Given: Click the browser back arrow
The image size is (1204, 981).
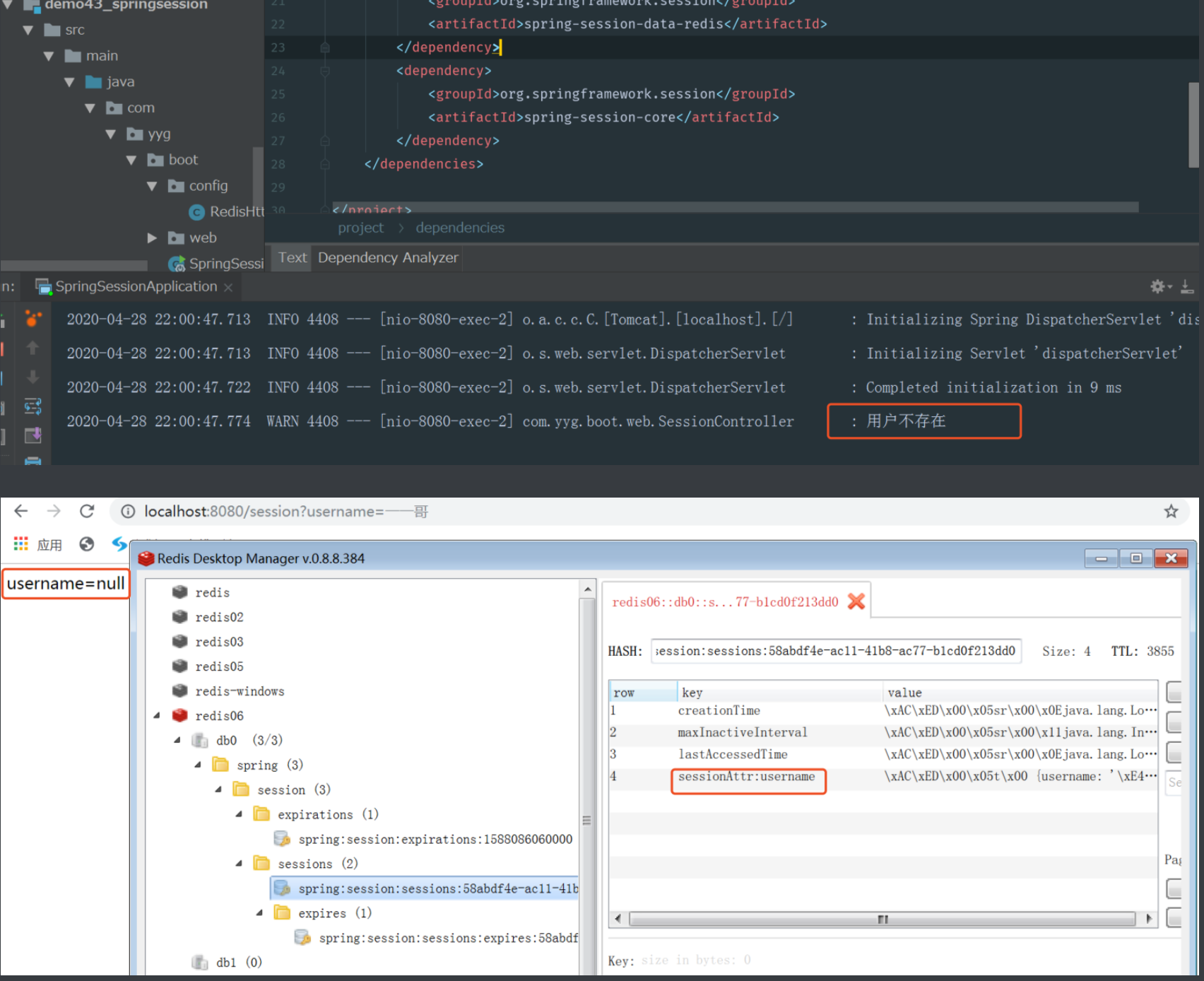Looking at the screenshot, I should 21,511.
